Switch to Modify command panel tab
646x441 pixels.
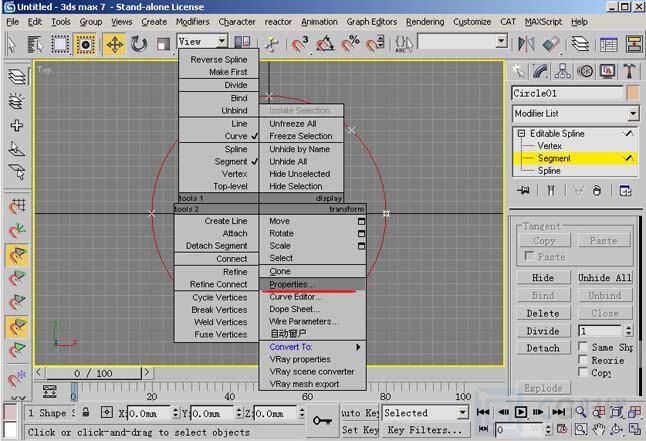point(541,71)
